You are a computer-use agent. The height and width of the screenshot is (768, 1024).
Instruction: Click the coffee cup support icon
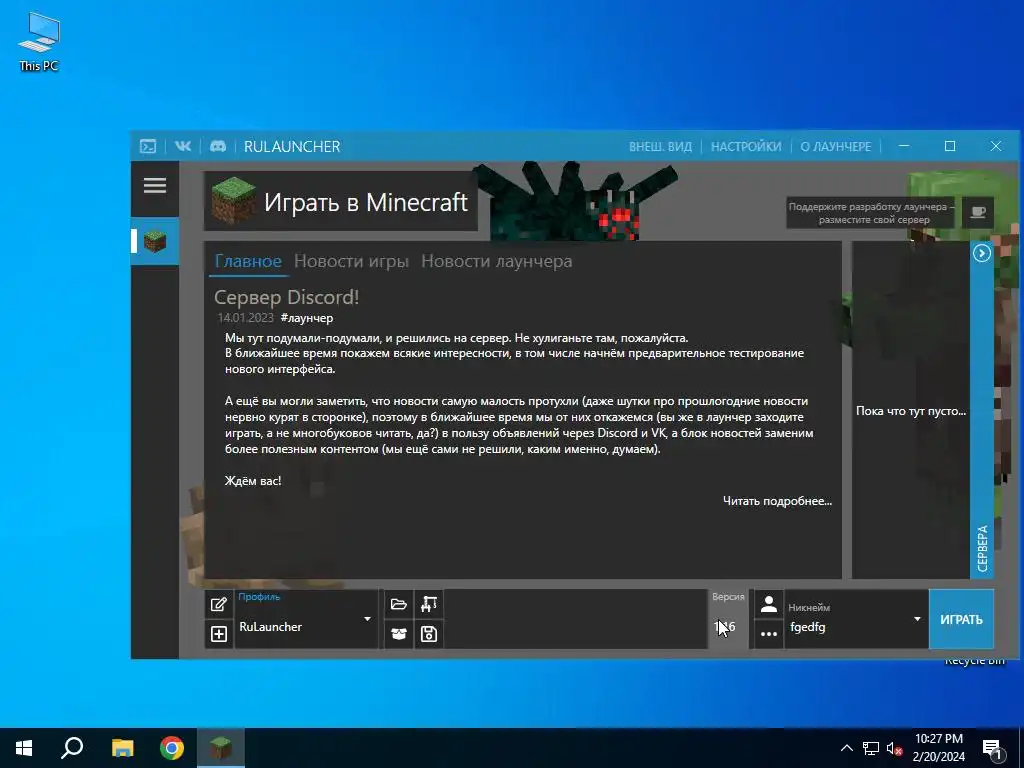[x=978, y=213]
